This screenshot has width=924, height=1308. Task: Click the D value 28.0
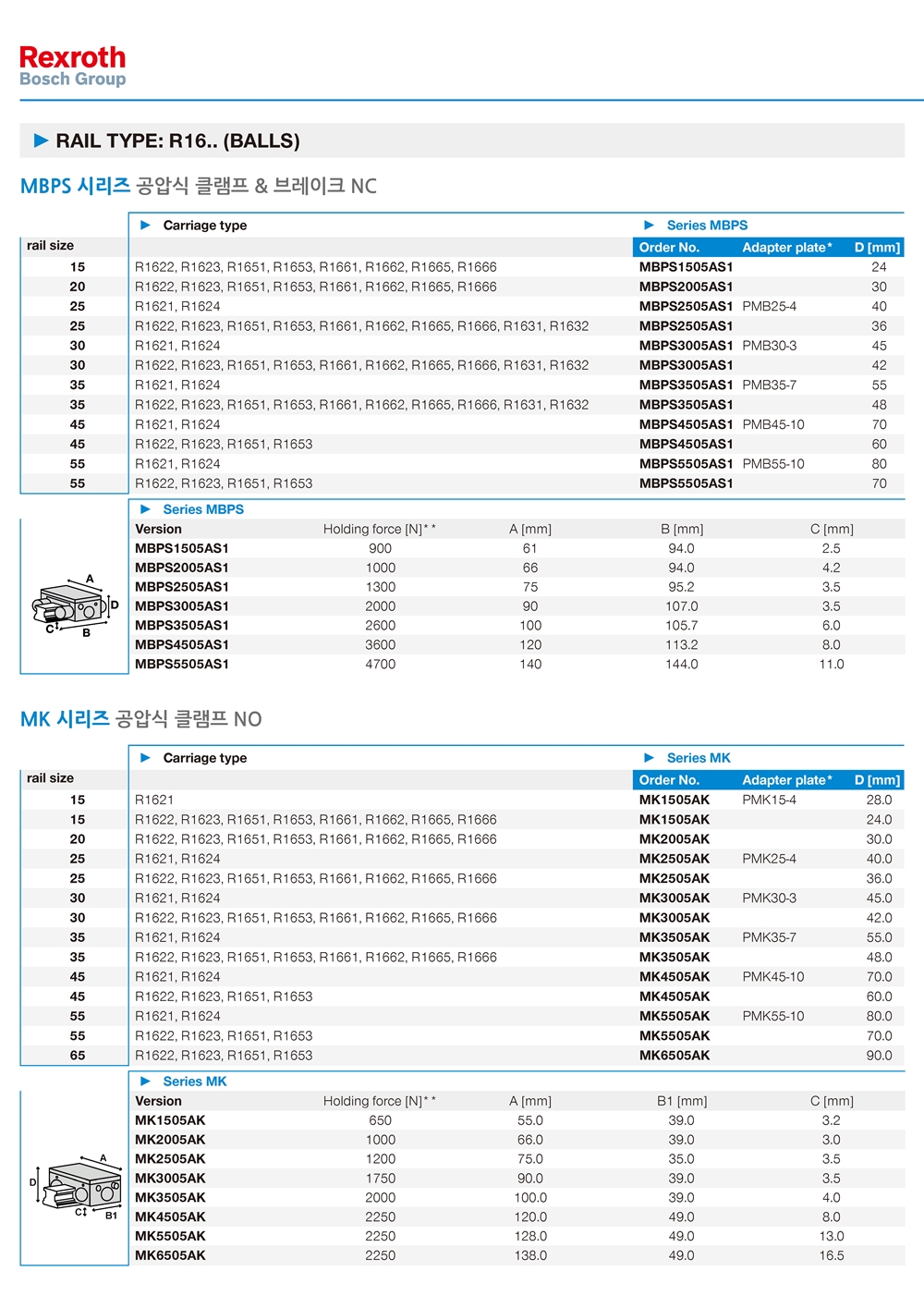(880, 800)
